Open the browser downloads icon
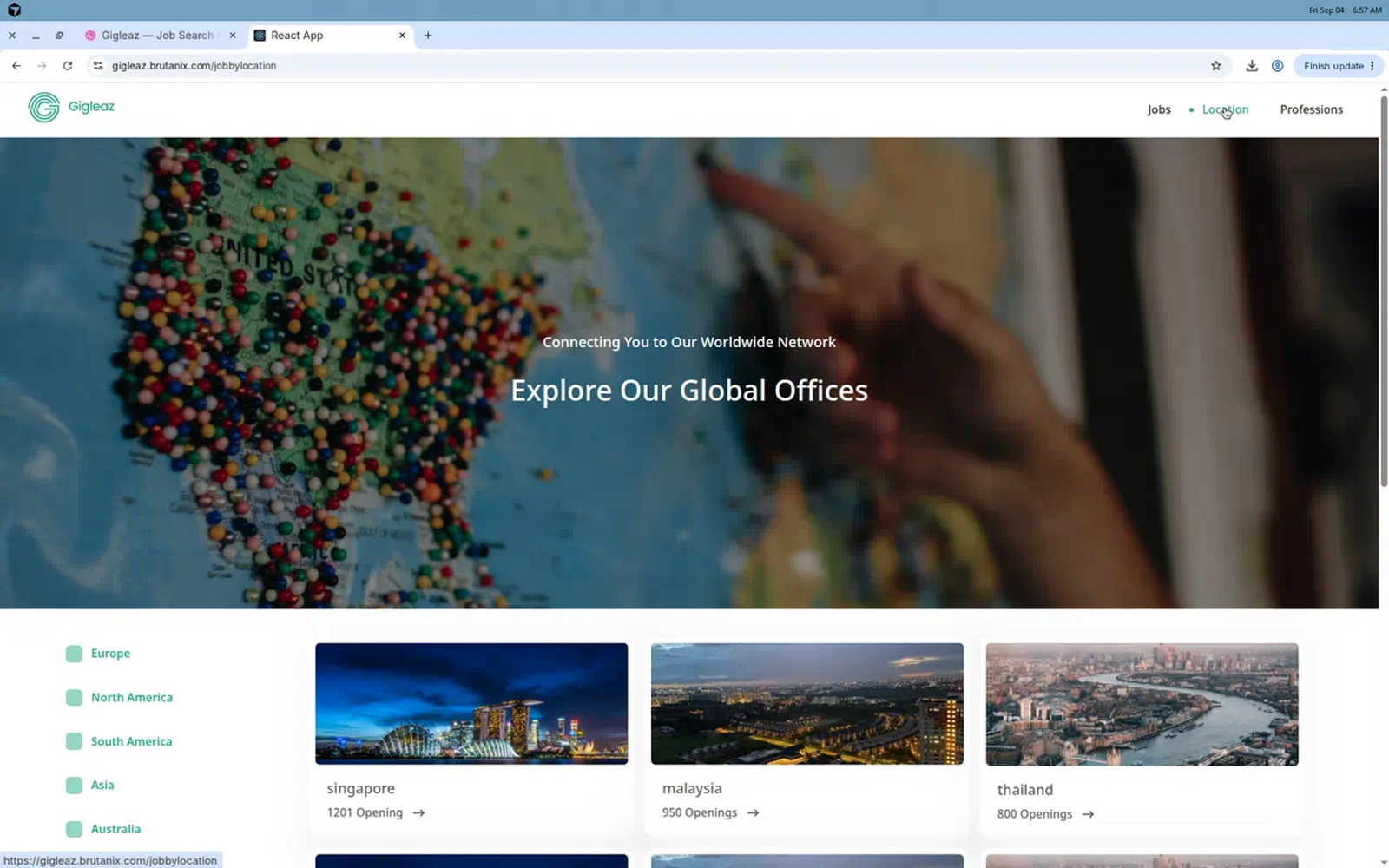This screenshot has height=868, width=1389. (1252, 66)
